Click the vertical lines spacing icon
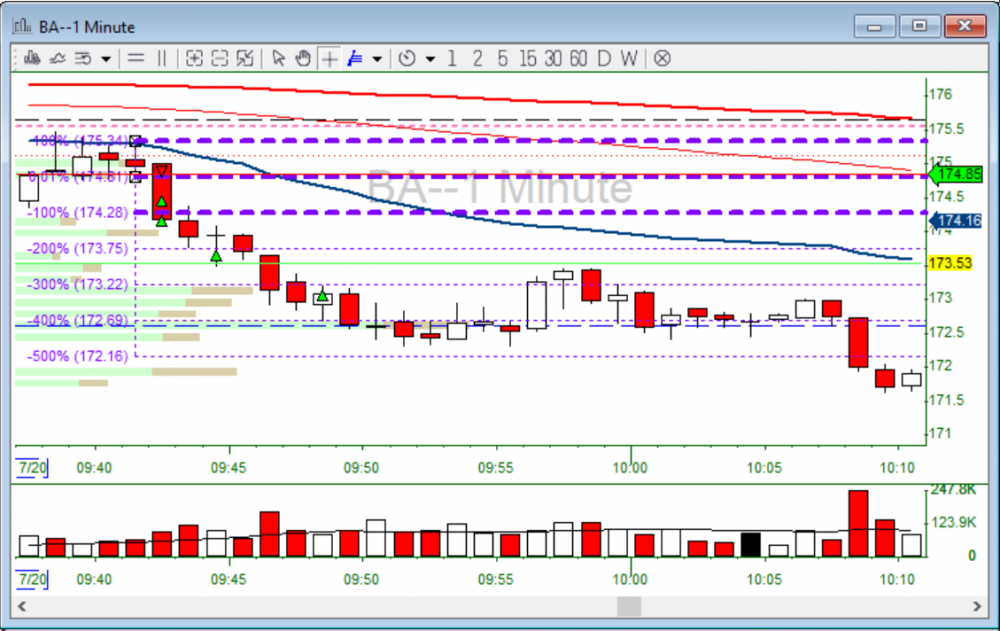Image resolution: width=1000 pixels, height=631 pixels. pos(162,58)
